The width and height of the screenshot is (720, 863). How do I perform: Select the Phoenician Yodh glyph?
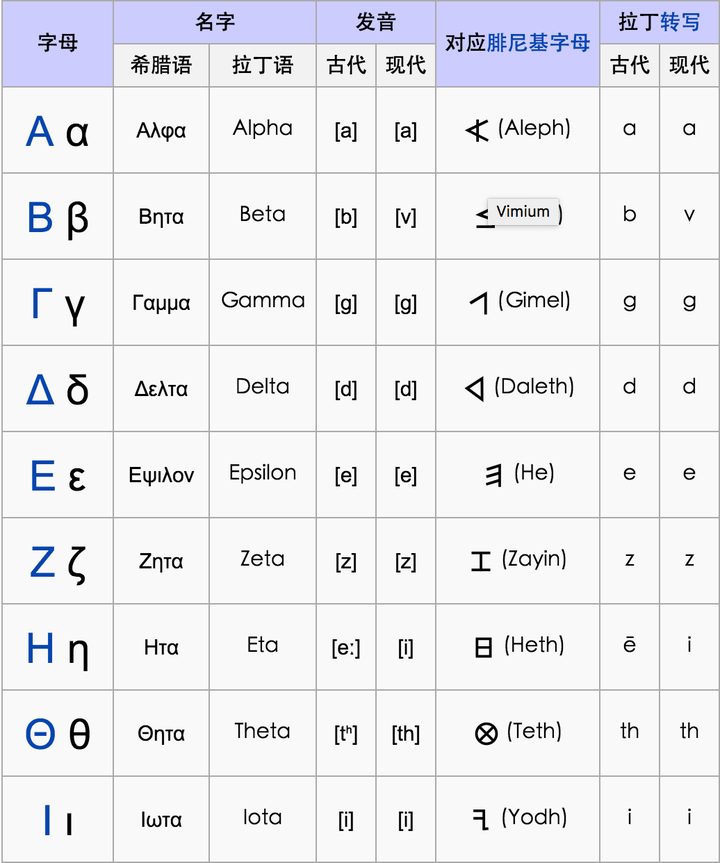coord(481,821)
